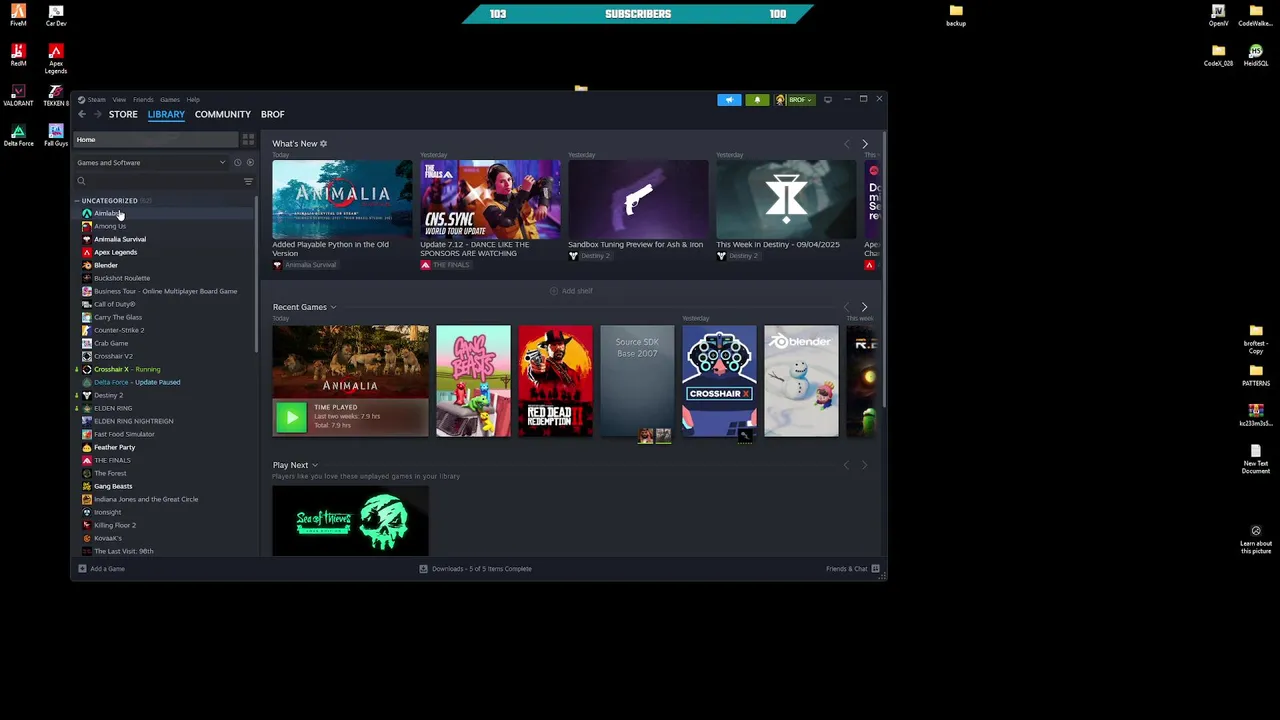
Task: Click the Among Us icon in the game list
Action: click(87, 227)
